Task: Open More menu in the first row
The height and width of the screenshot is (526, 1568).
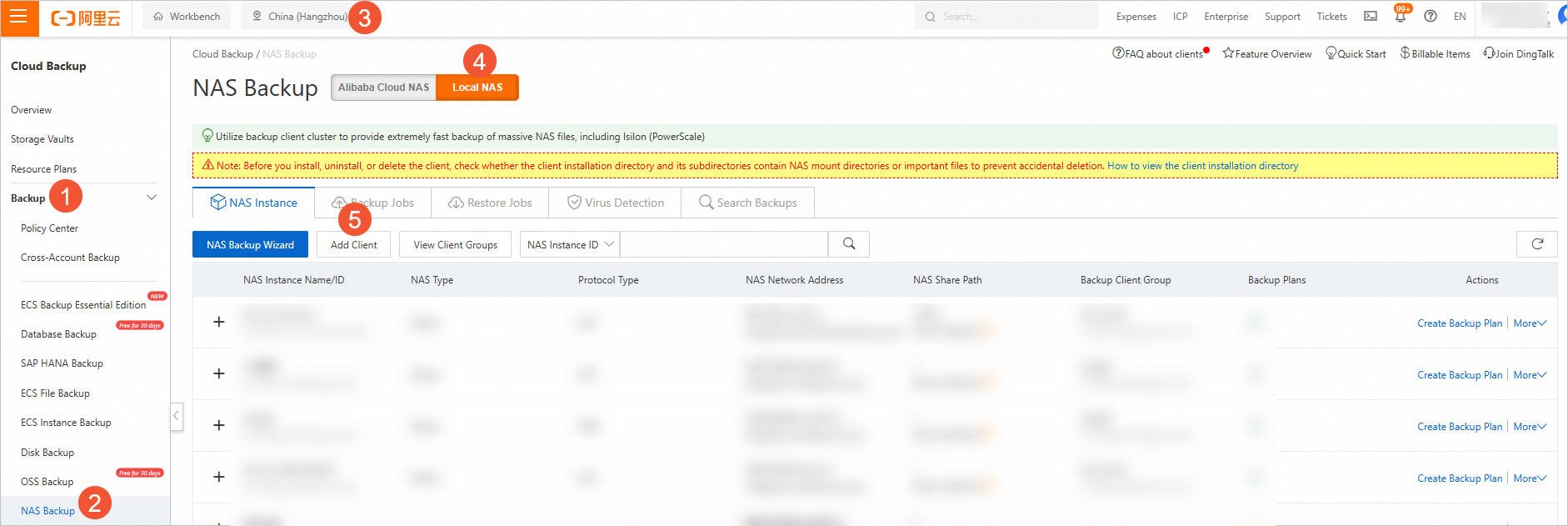Action: 1530,323
